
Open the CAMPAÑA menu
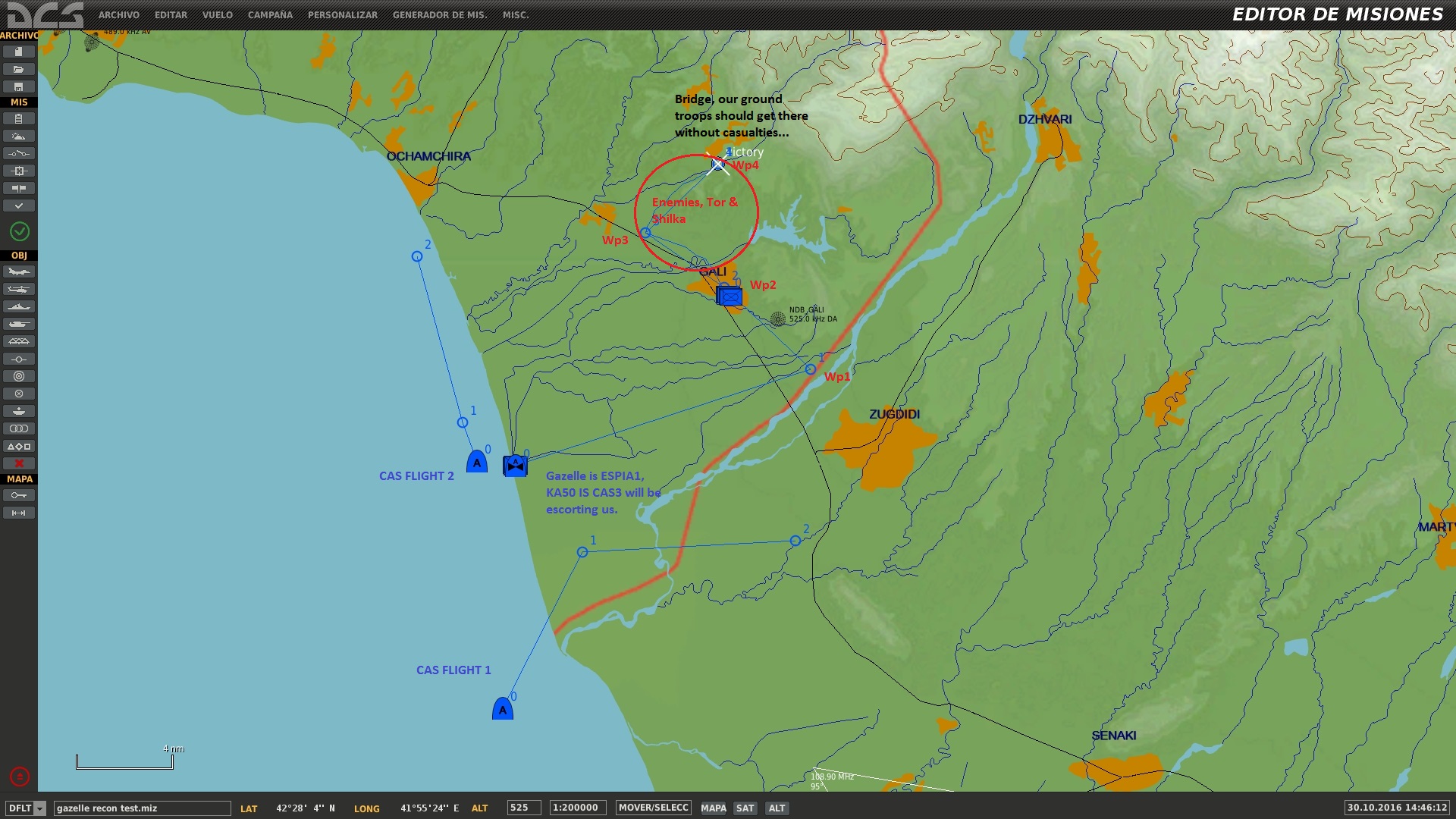point(270,15)
